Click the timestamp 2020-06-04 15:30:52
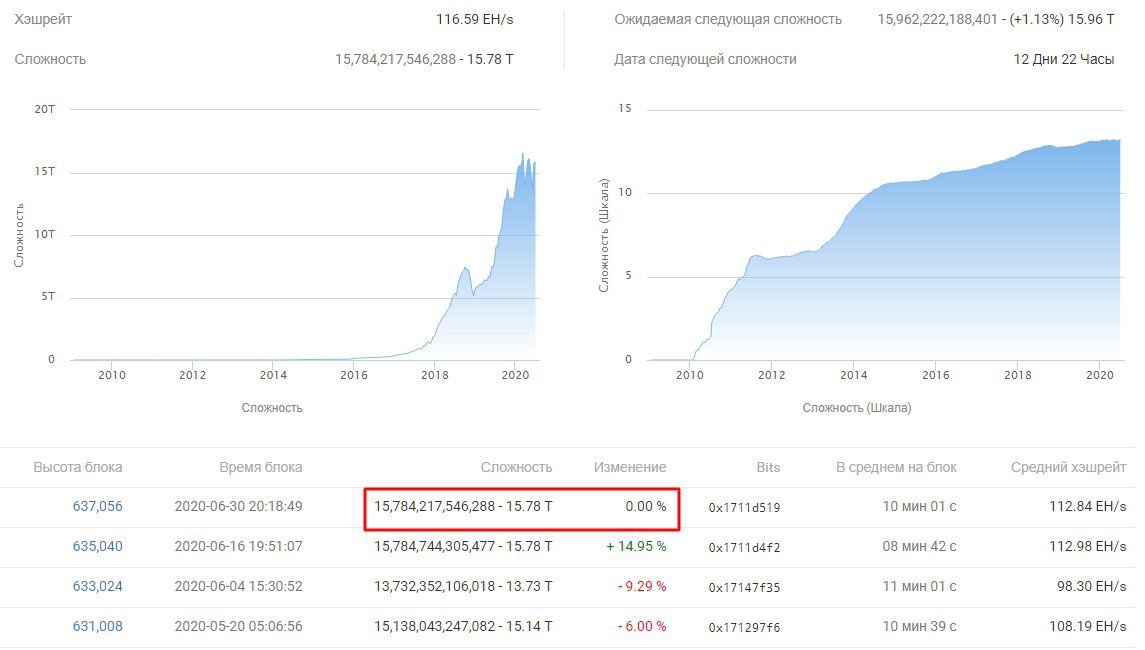This screenshot has height=650, width=1145. coord(238,586)
